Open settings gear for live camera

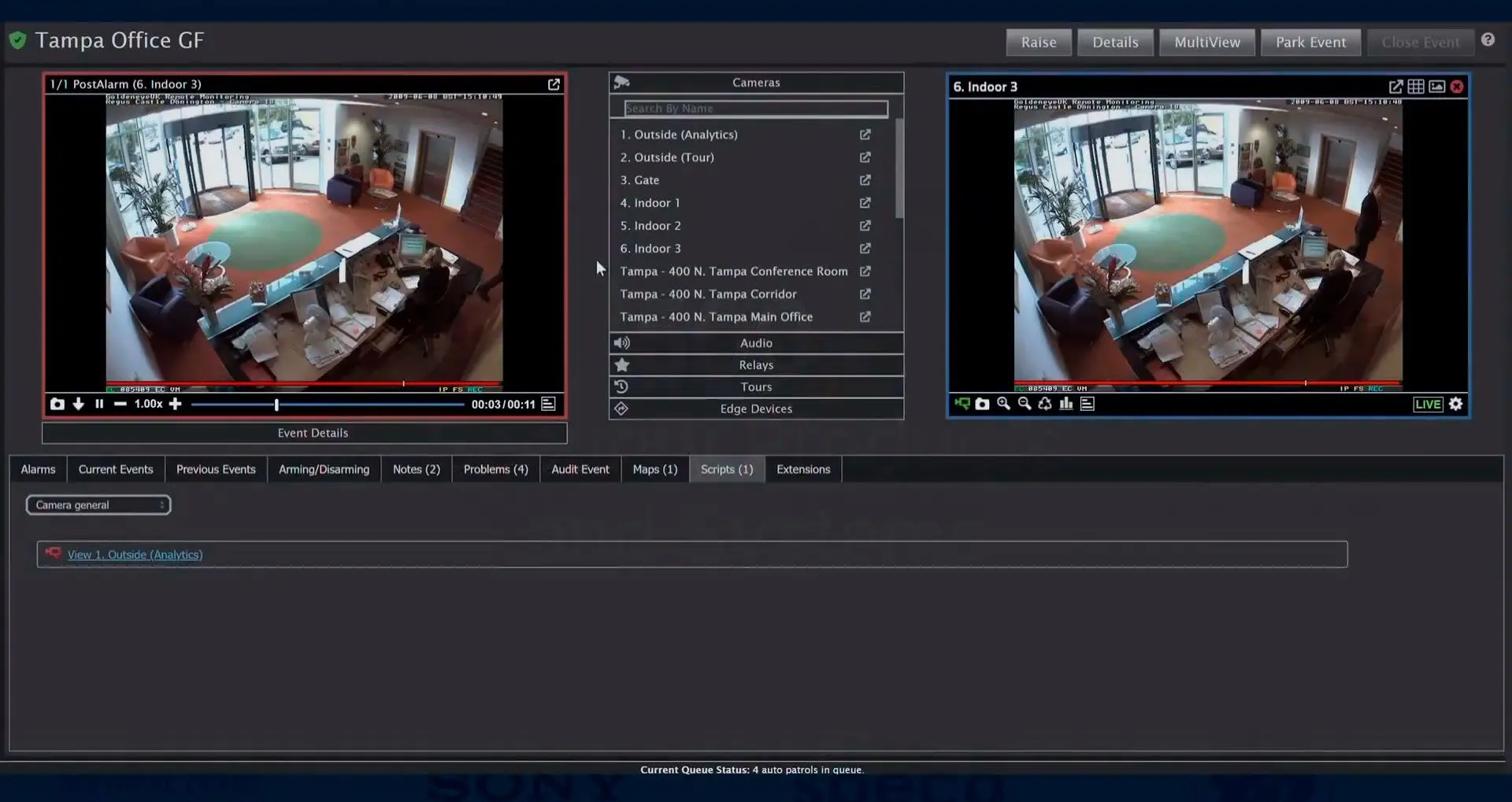pos(1455,404)
